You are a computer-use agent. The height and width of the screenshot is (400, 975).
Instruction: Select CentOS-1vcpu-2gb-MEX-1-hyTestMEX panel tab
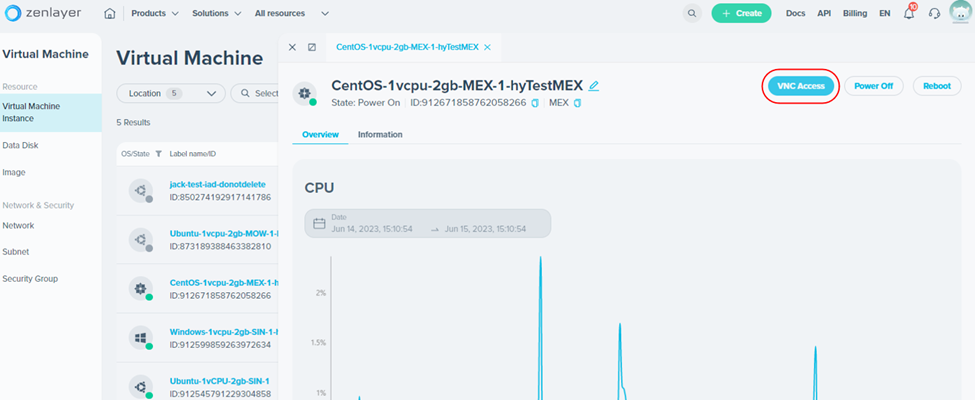[x=407, y=47]
